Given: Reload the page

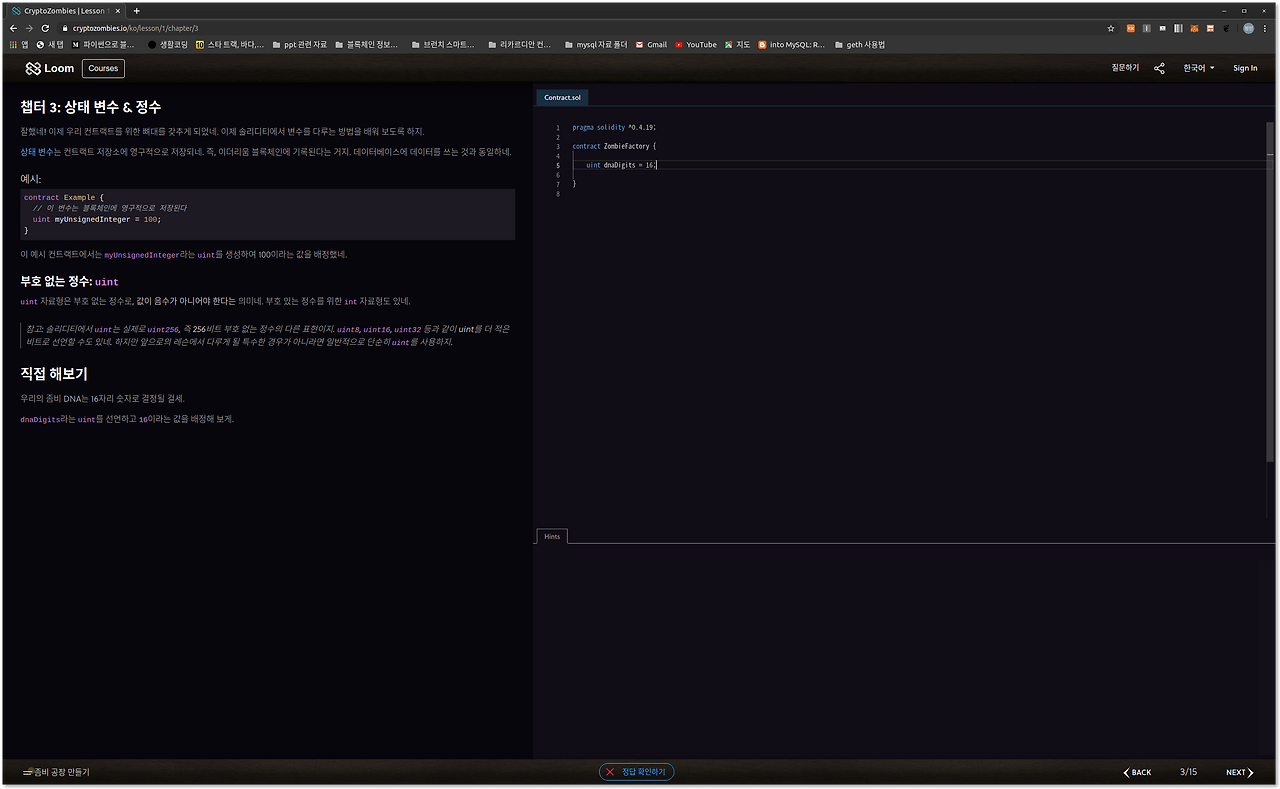Looking at the screenshot, I should click(45, 28).
